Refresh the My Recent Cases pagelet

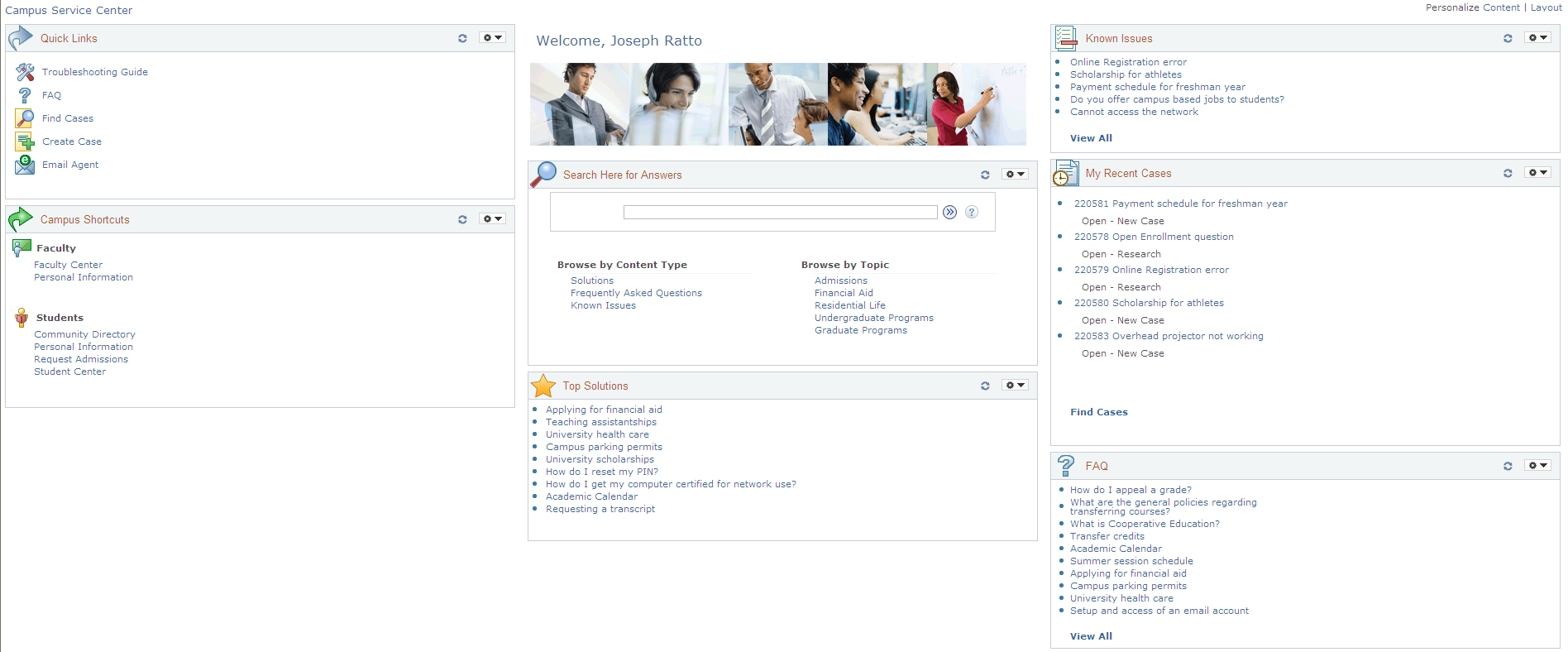click(1508, 173)
